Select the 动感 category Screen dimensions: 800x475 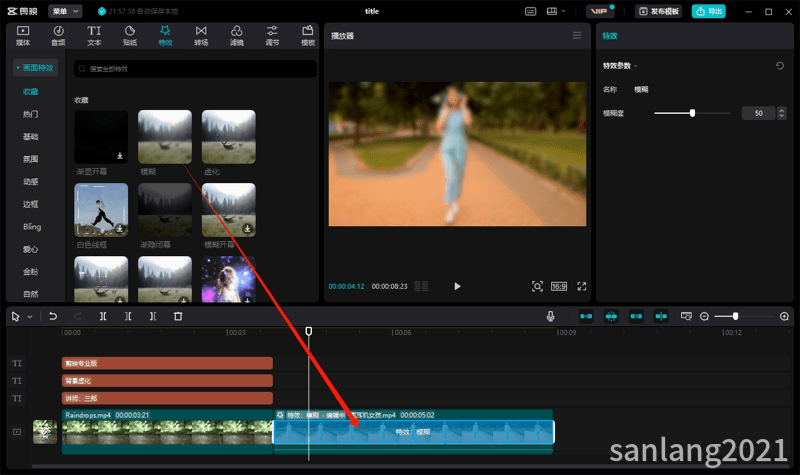click(x=31, y=182)
